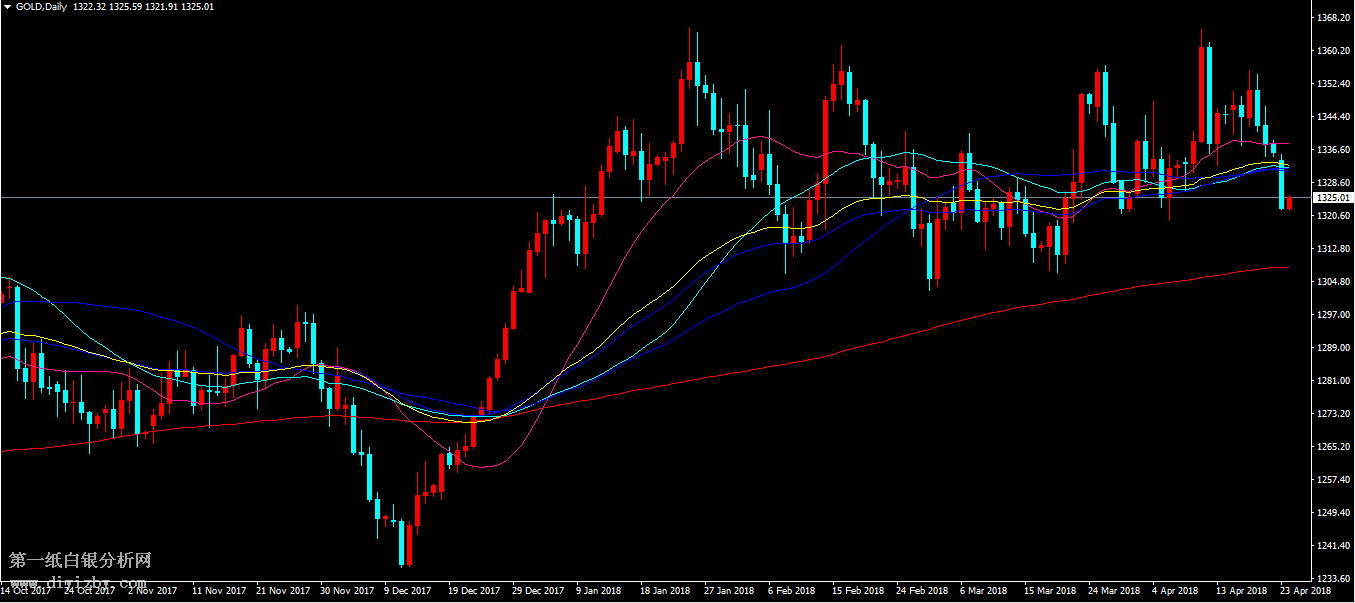Click the 9 Dec 2017 date label
The image size is (1355, 603).
[410, 591]
